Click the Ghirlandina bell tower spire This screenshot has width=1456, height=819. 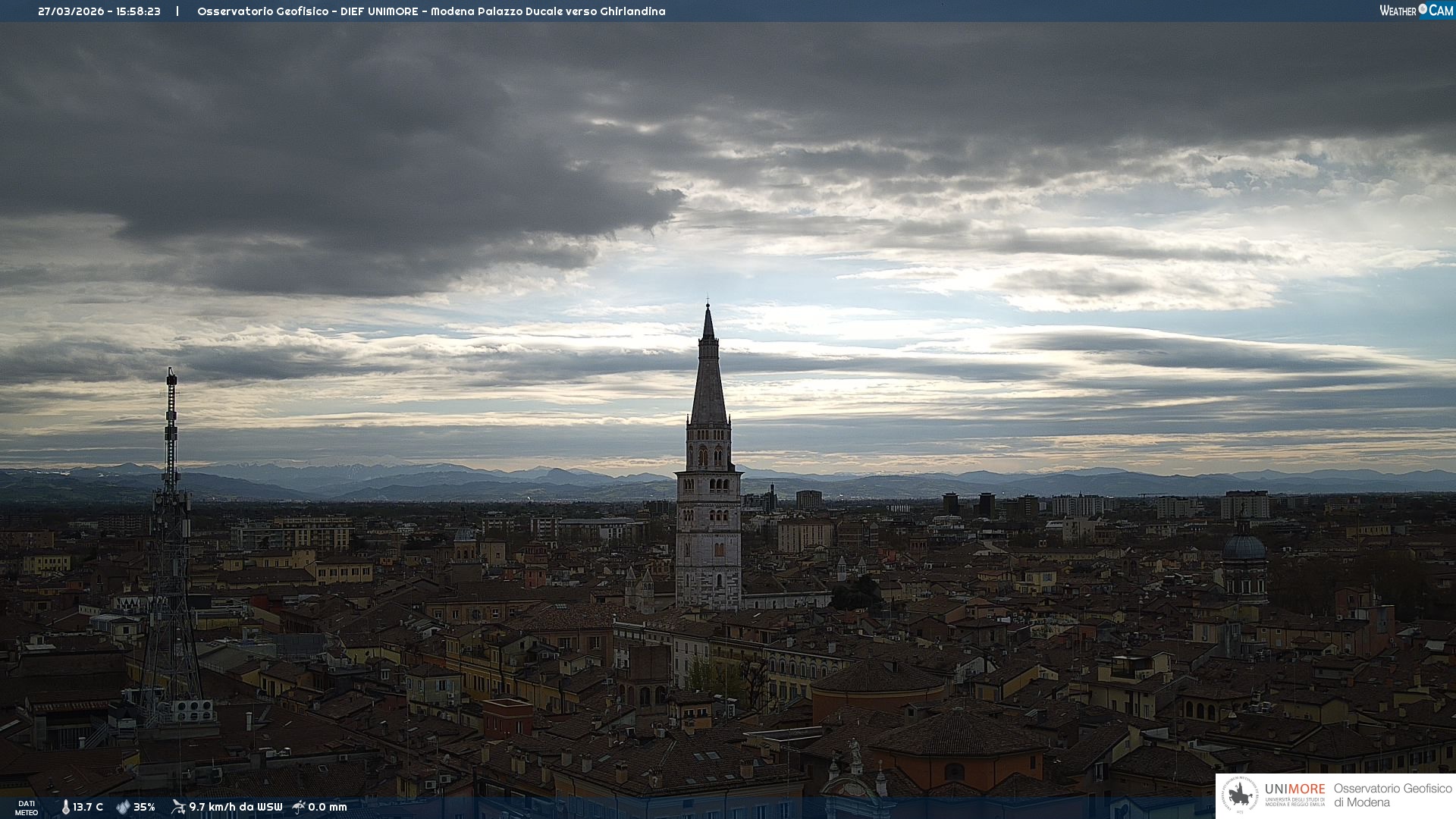coord(708,379)
